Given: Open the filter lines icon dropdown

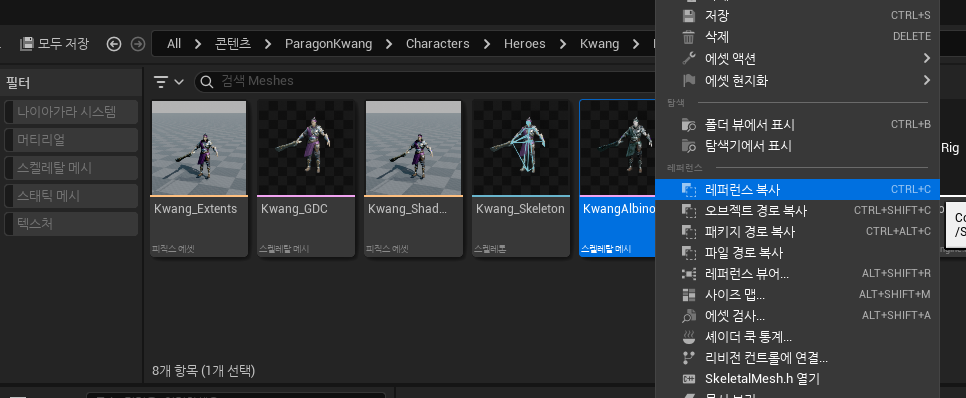Looking at the screenshot, I should click(168, 81).
